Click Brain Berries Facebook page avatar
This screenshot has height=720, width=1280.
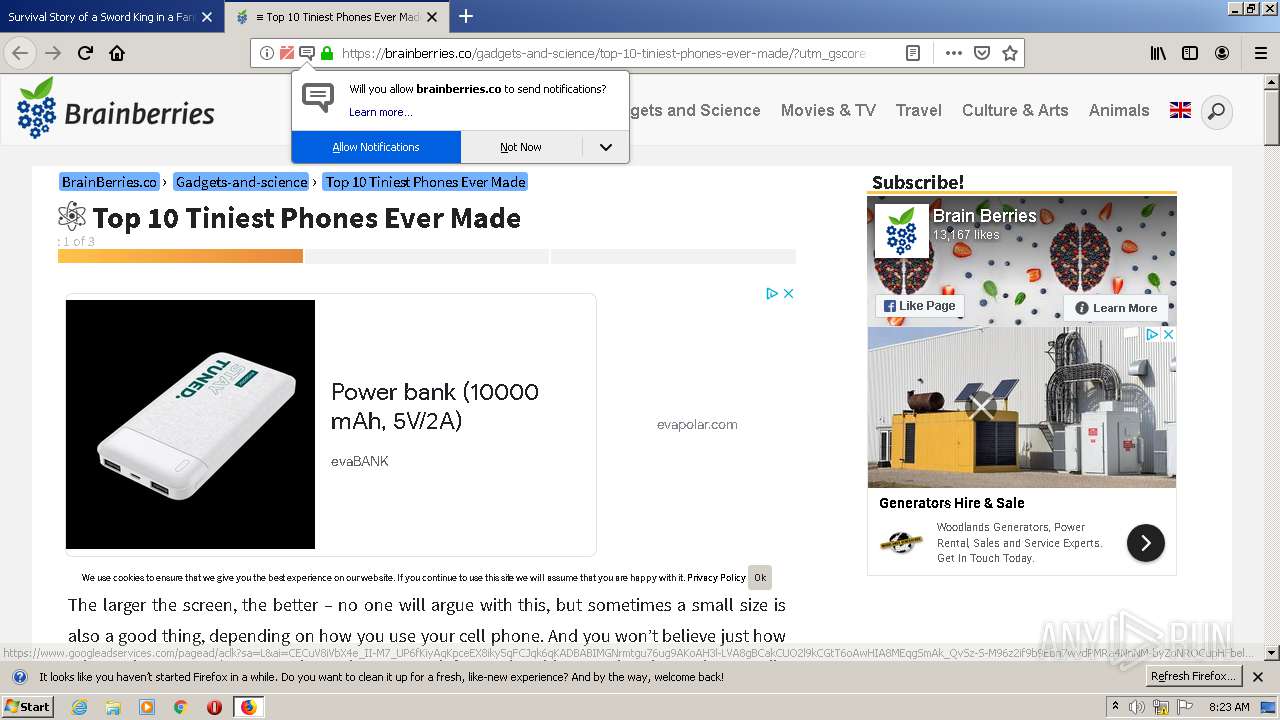click(901, 232)
